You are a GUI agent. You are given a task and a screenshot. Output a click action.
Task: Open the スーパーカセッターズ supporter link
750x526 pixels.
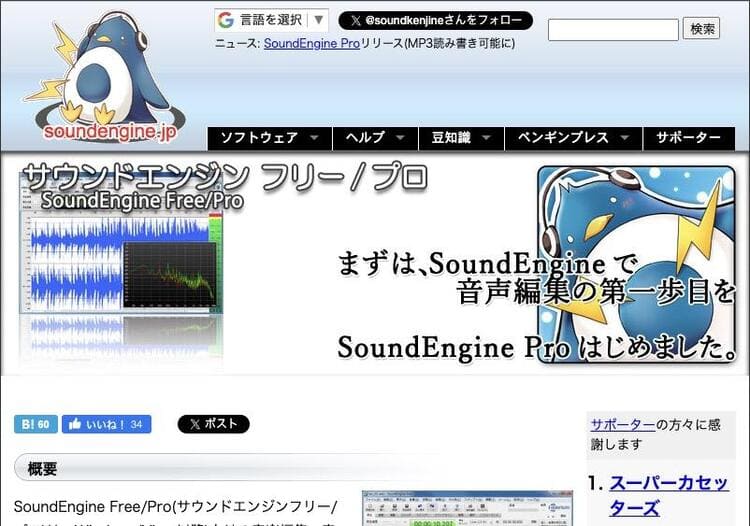pyautogui.click(x=669, y=495)
